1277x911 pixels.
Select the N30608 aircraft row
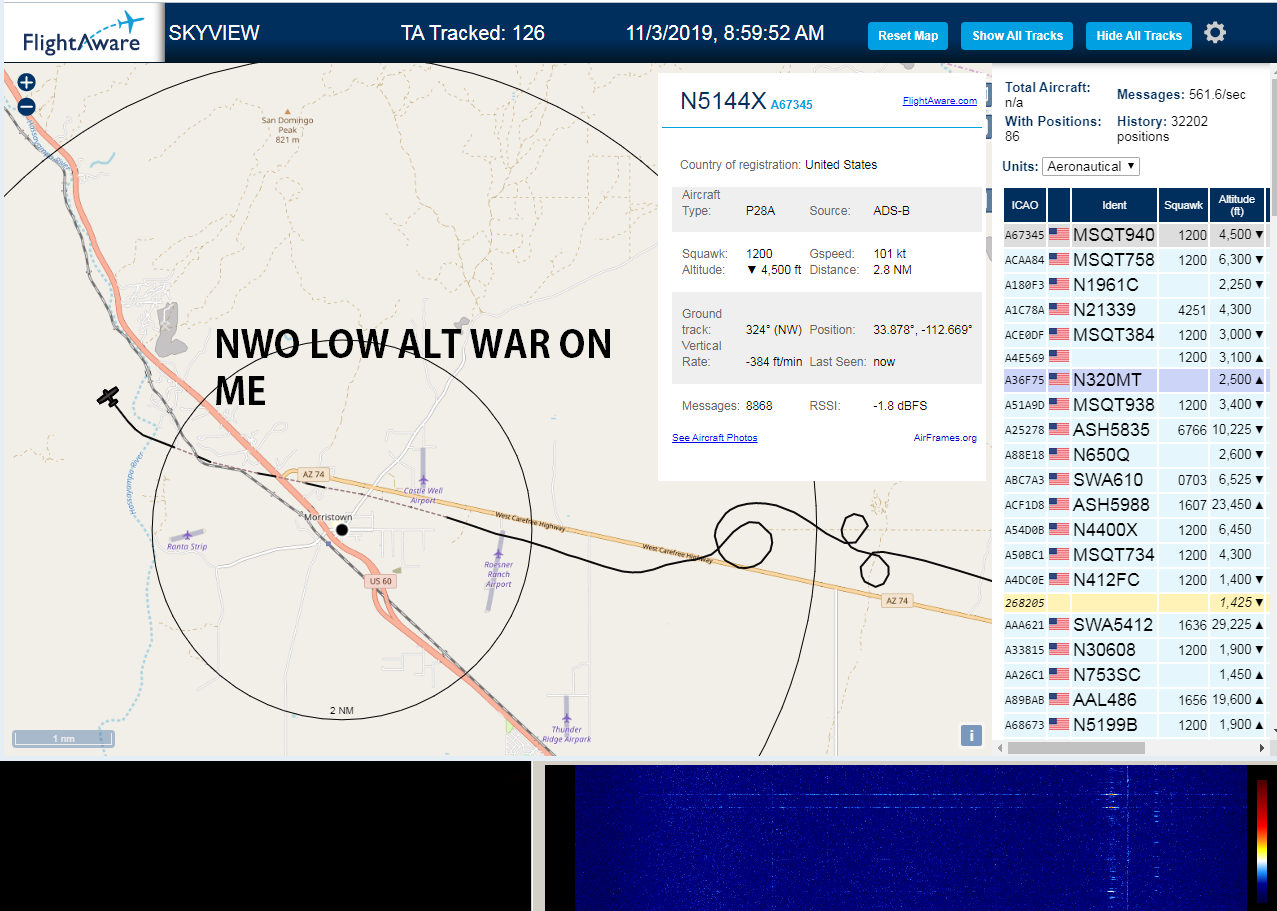(x=1135, y=650)
